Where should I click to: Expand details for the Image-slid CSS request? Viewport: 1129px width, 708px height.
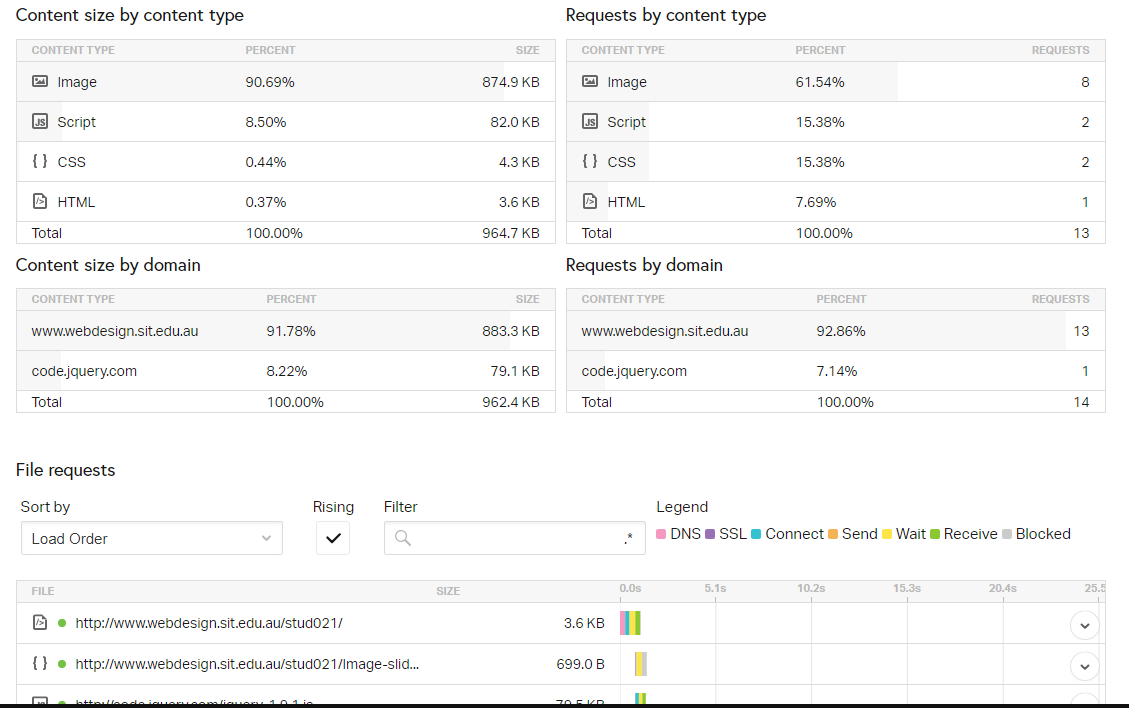1084,665
